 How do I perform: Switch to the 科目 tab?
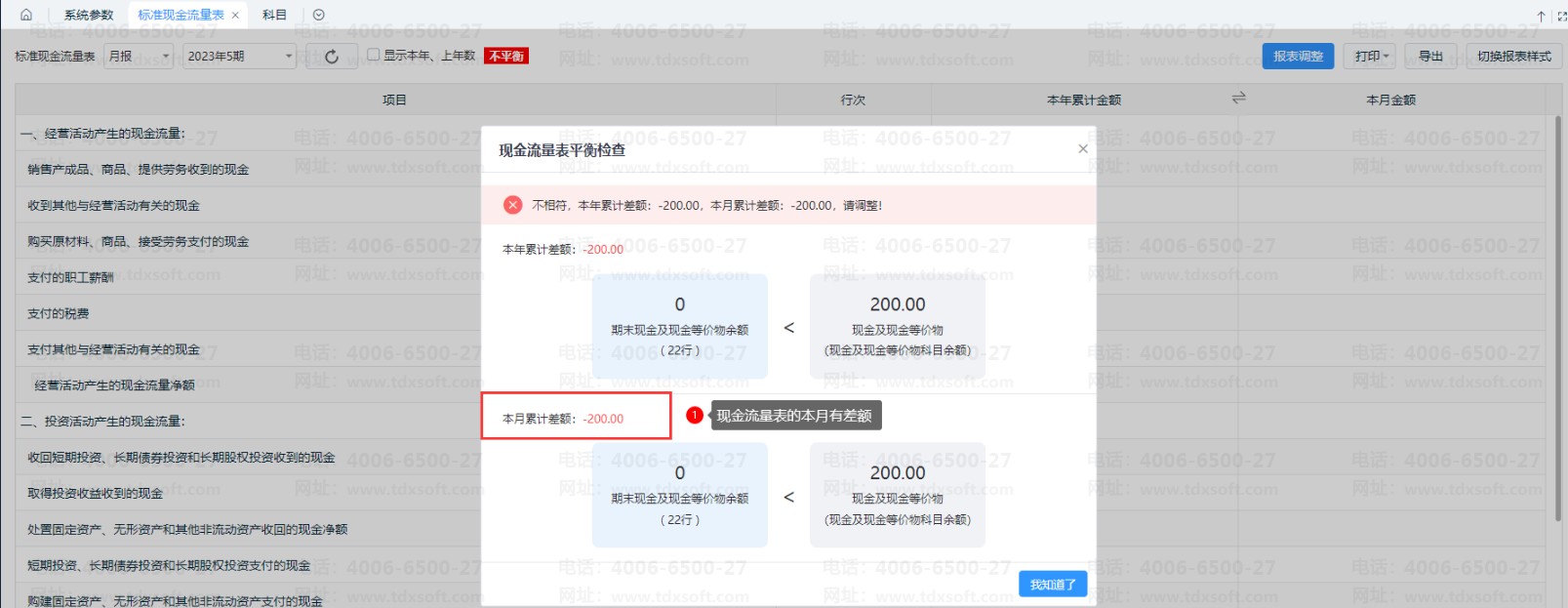pyautogui.click(x=274, y=15)
